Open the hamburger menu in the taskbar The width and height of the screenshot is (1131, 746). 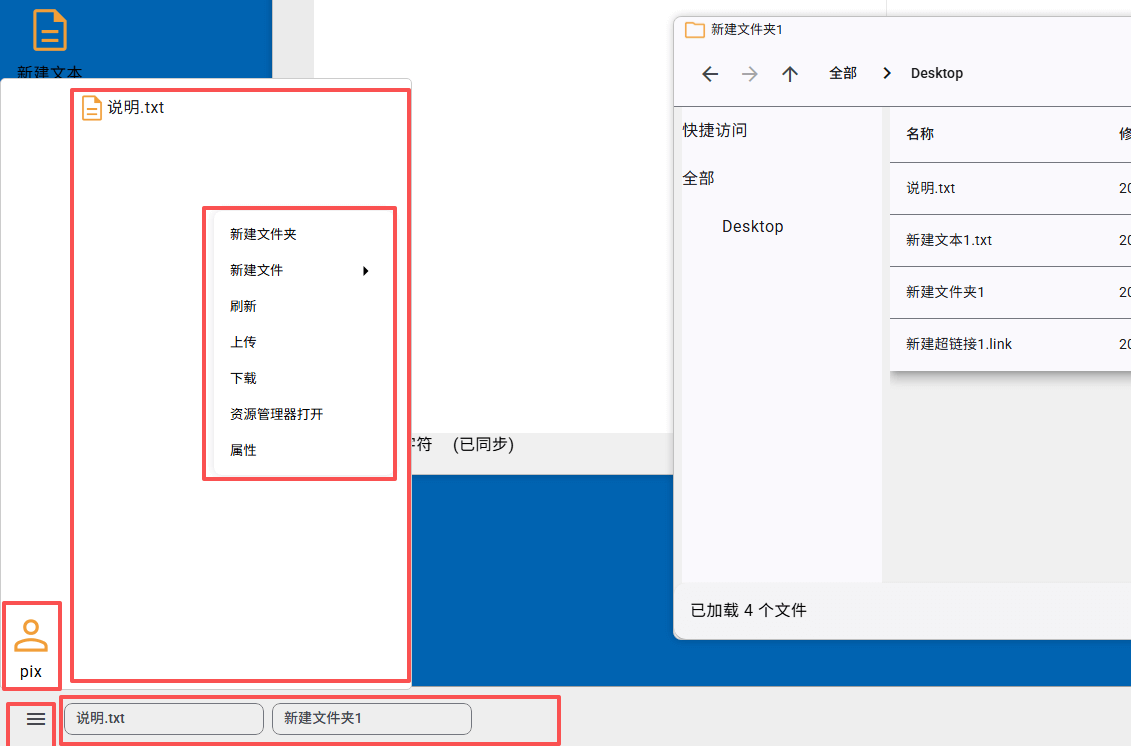point(36,718)
